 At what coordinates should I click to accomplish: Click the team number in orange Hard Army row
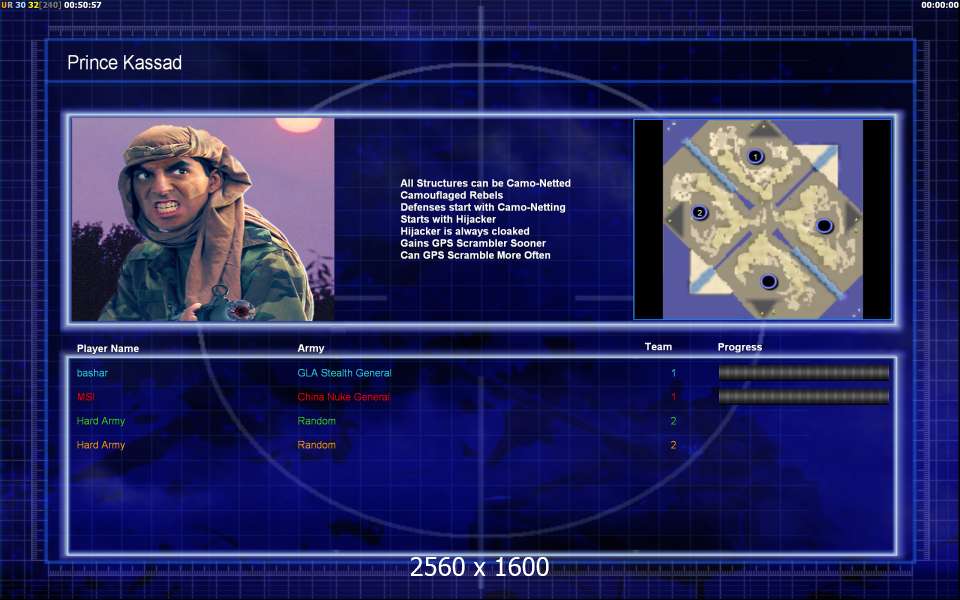click(673, 445)
